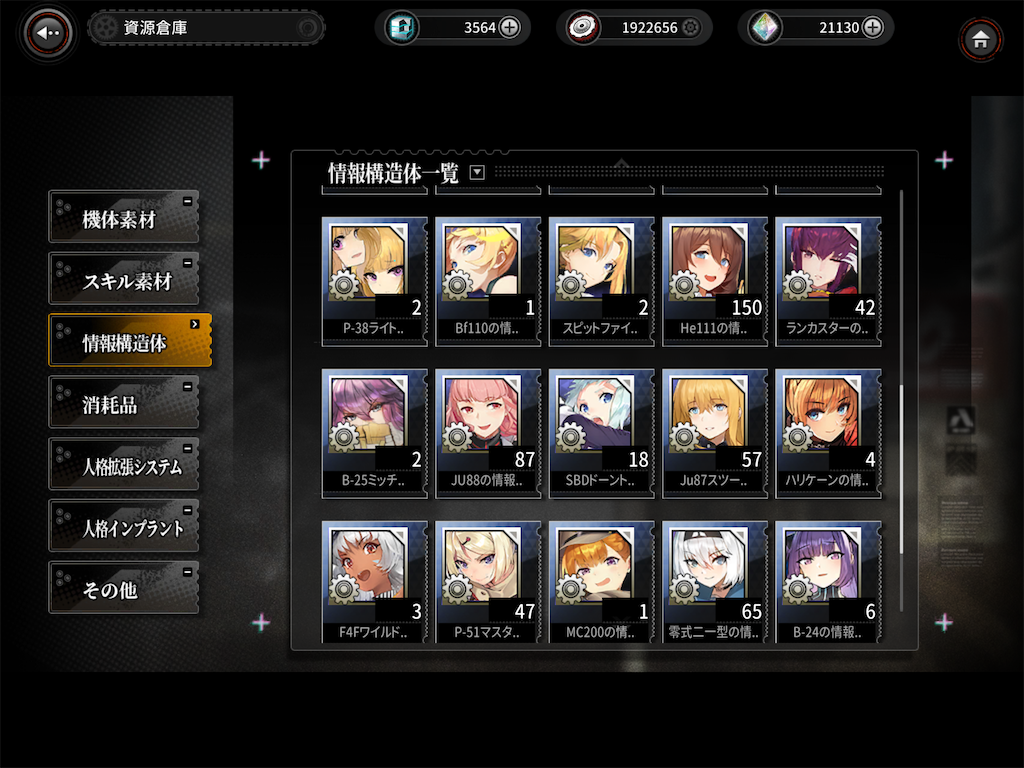Expand the 機体素材 category

coord(124,217)
